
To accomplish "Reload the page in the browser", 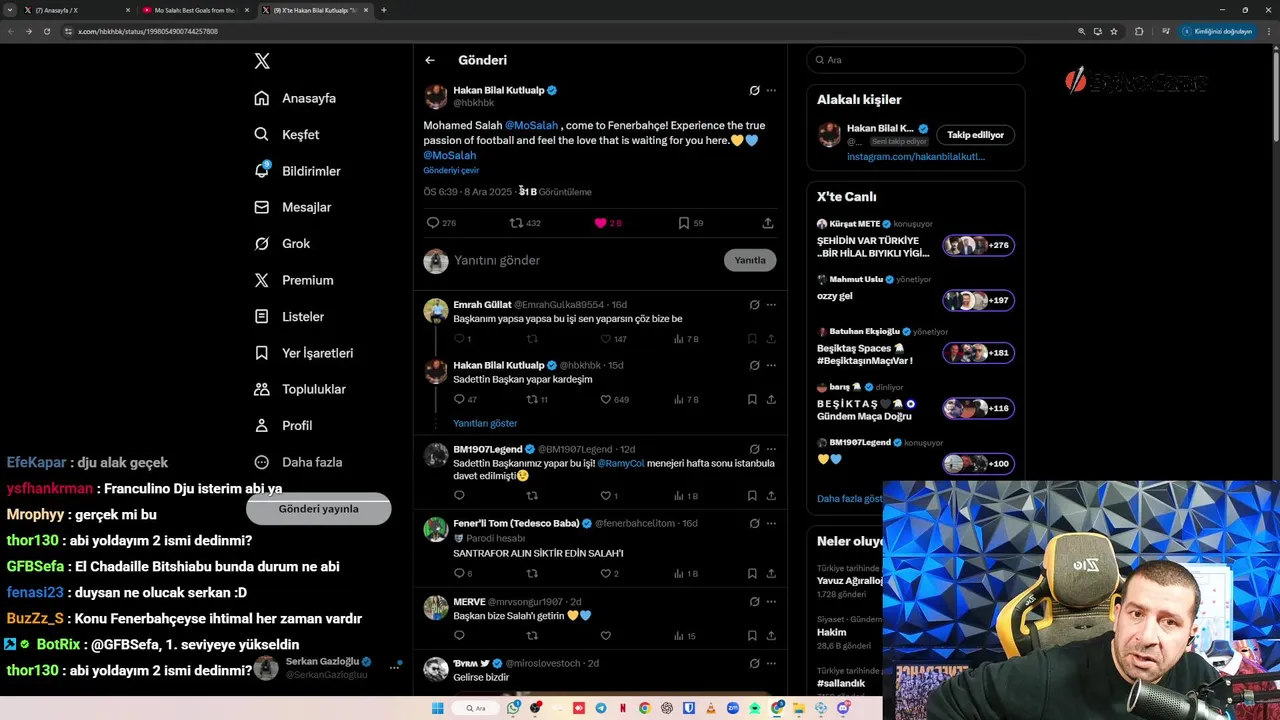I will tap(46, 31).
